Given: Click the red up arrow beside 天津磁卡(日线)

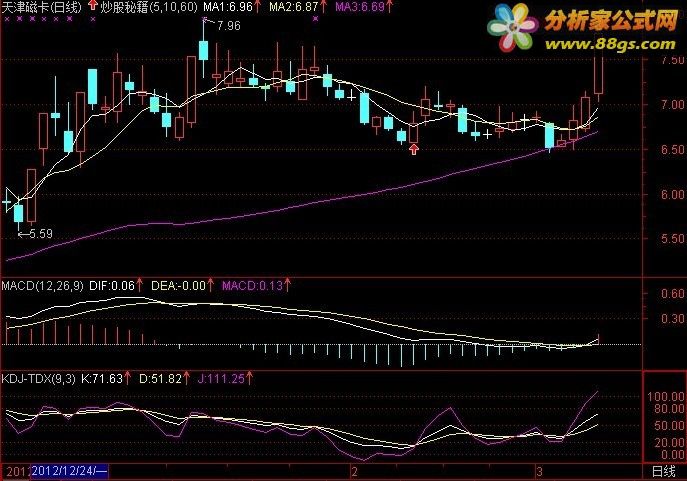Looking at the screenshot, I should pyautogui.click(x=92, y=6).
